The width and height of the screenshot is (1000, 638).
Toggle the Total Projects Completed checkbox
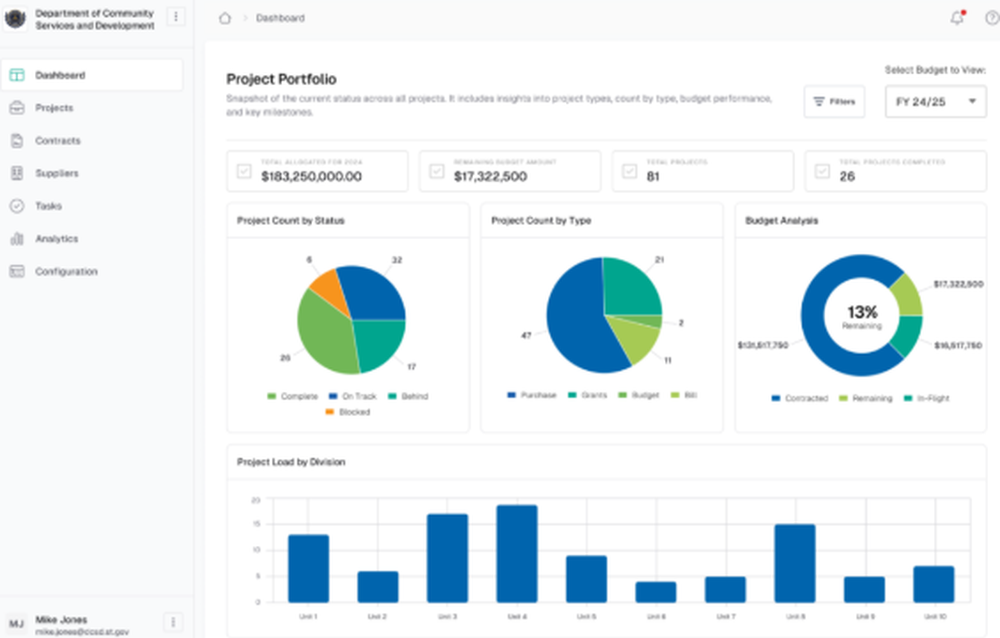[x=823, y=171]
